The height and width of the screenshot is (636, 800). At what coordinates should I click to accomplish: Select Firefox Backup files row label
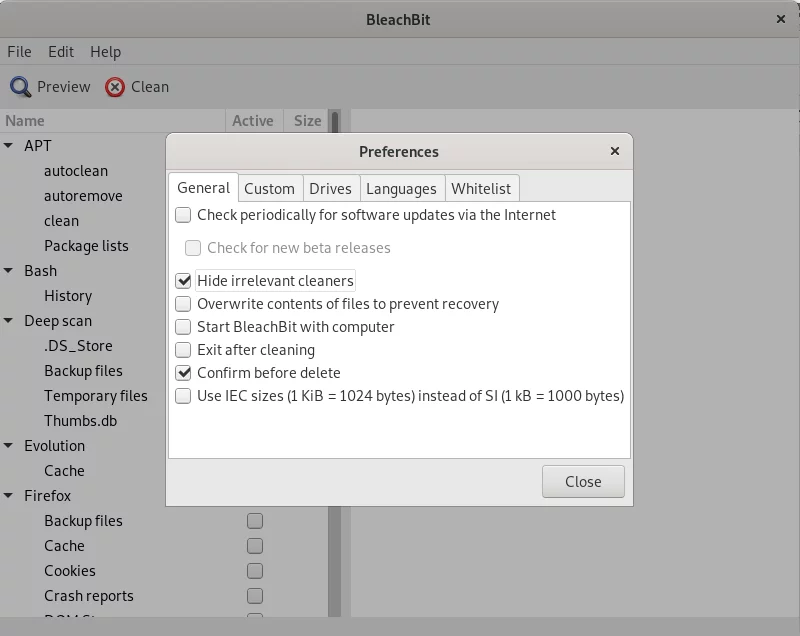(83, 521)
